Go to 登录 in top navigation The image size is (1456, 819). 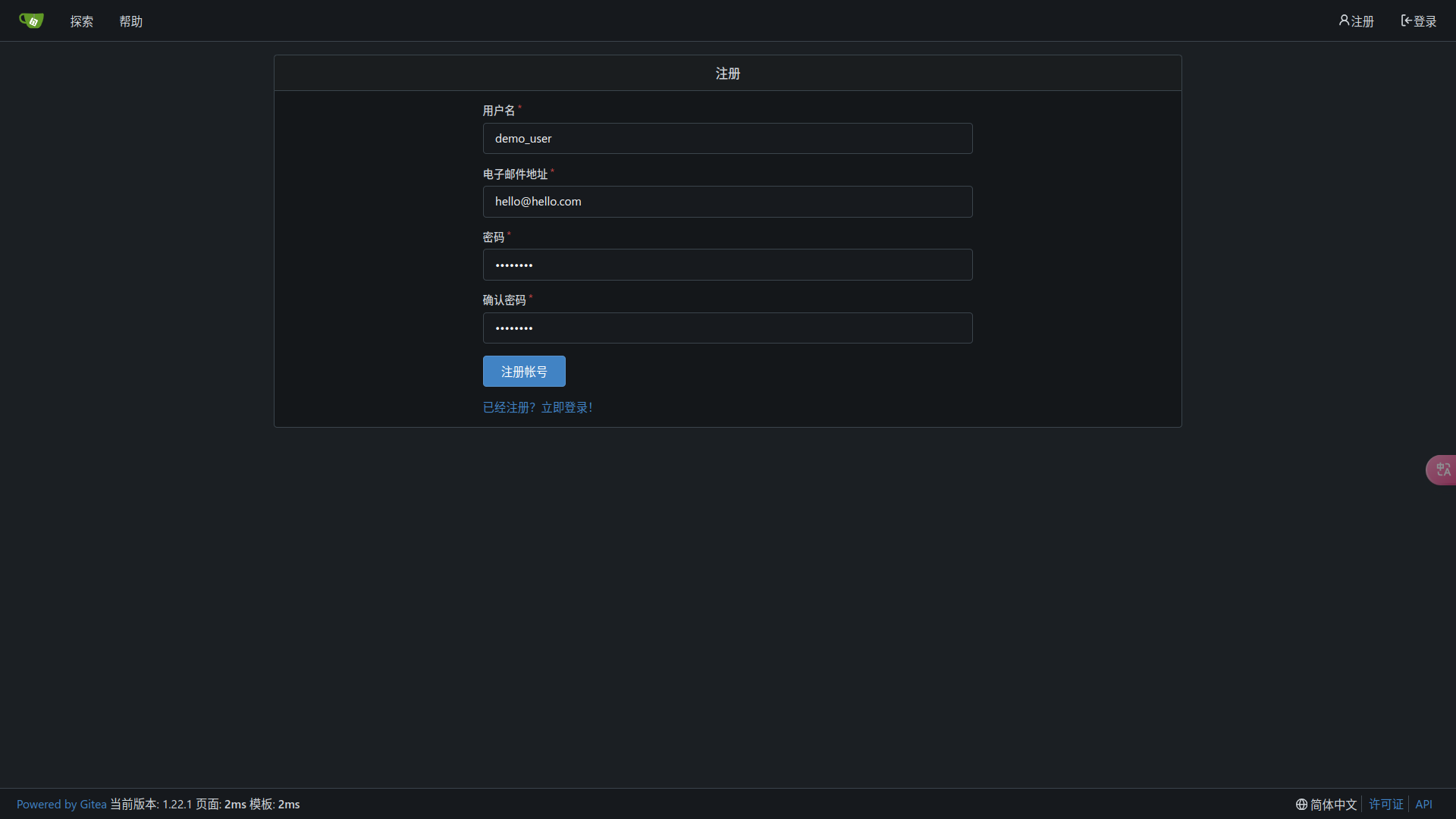click(x=1418, y=21)
